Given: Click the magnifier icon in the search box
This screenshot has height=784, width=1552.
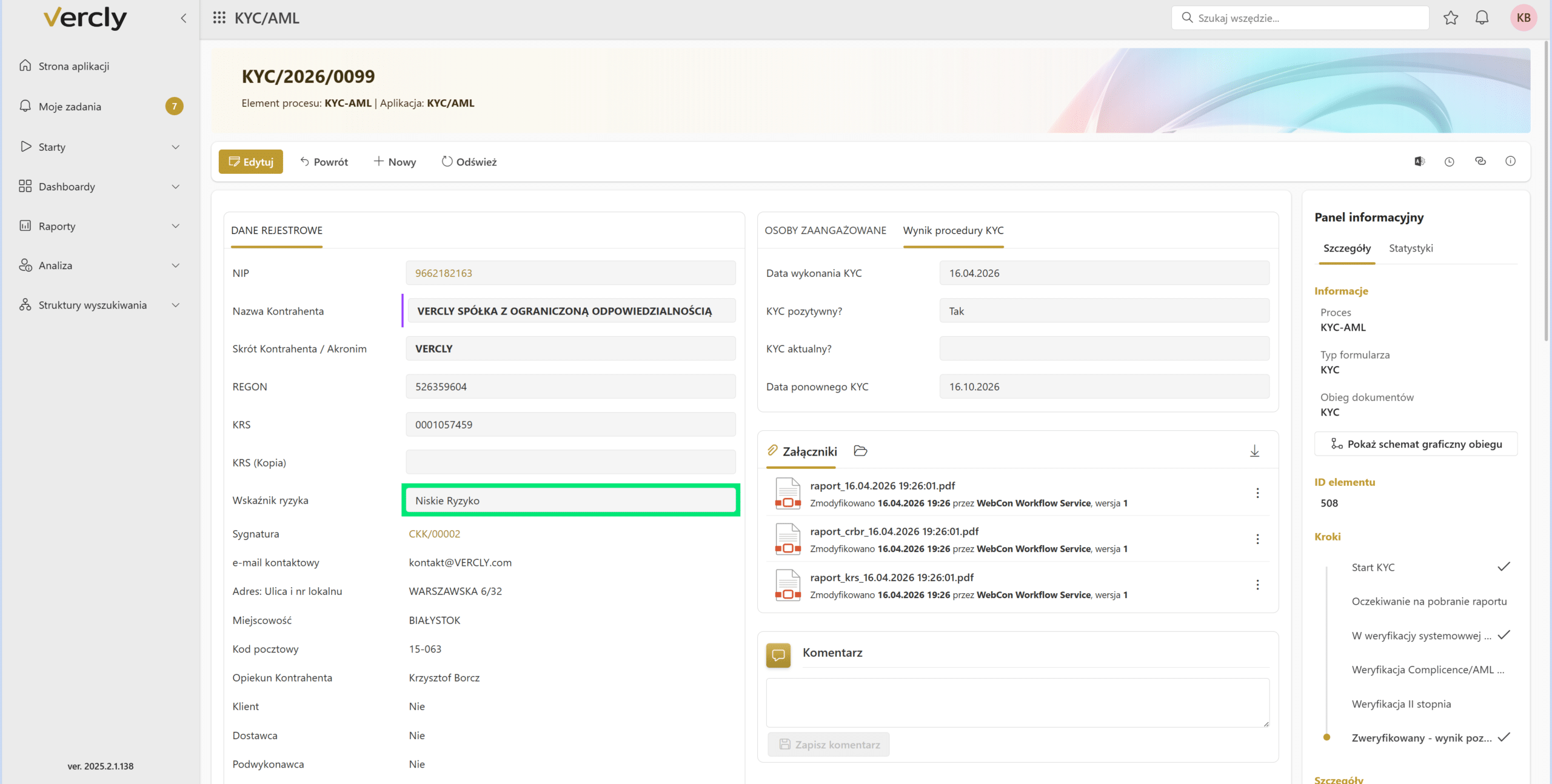Looking at the screenshot, I should pos(1187,18).
